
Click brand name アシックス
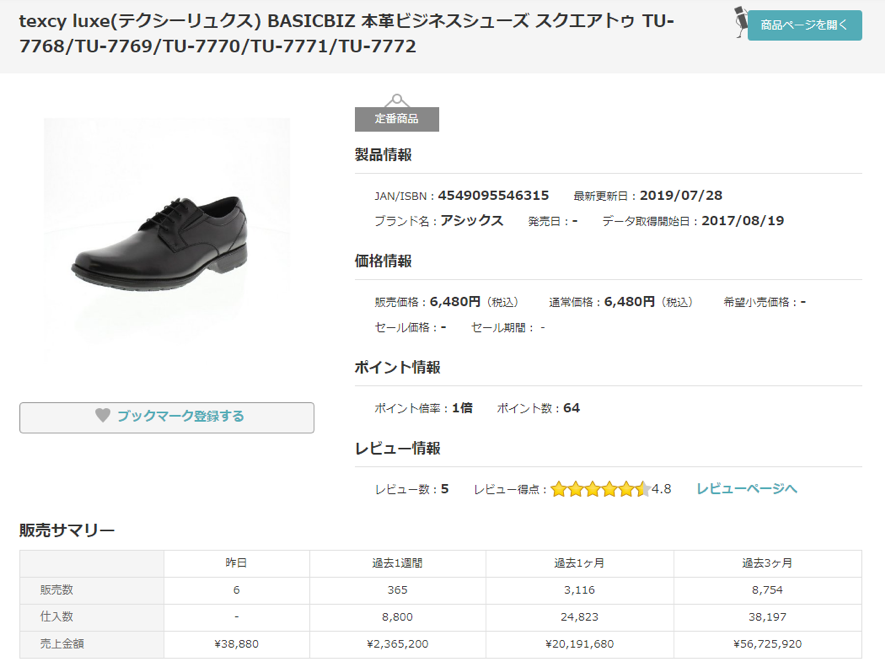471,221
